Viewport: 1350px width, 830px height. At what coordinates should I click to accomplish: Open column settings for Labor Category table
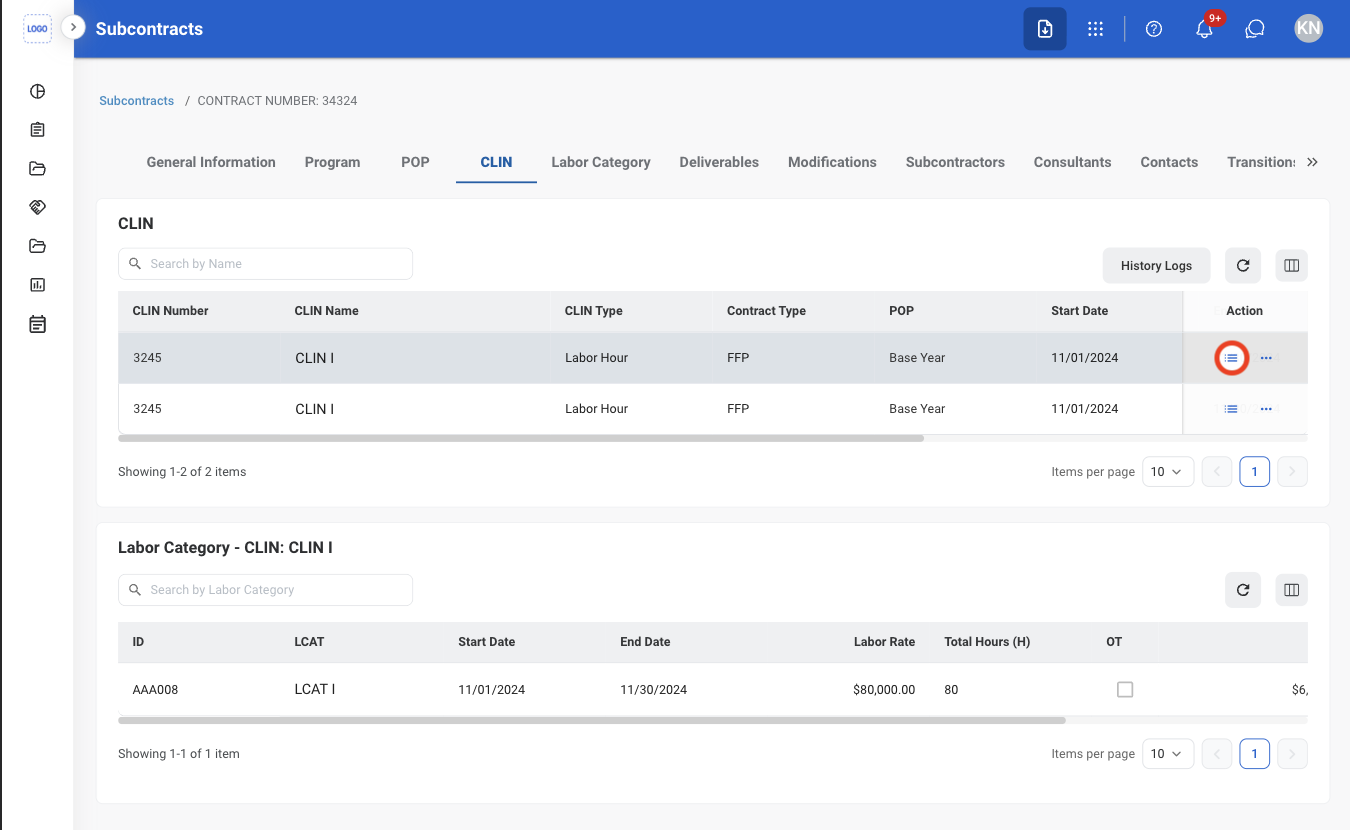1291,590
